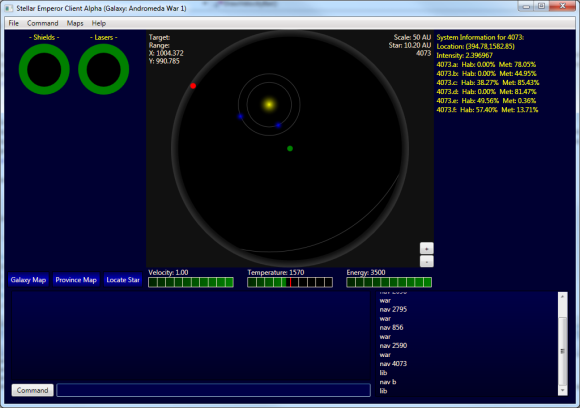This screenshot has height=408, width=580.
Task: Open the Maps menu
Action: (x=75, y=23)
